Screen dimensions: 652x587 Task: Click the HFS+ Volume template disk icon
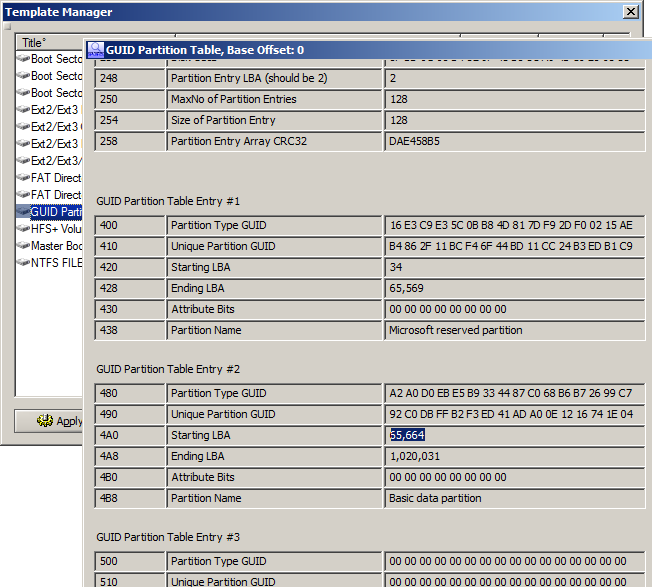tap(23, 229)
